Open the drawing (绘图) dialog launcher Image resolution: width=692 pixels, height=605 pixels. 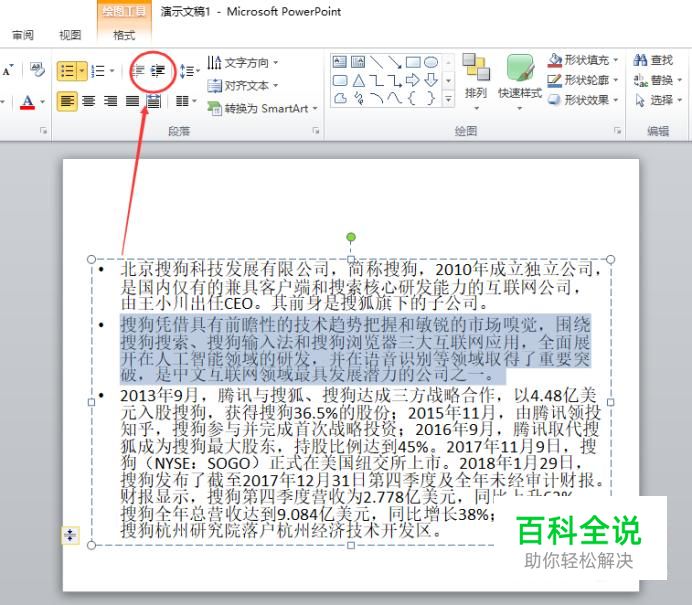coord(617,131)
